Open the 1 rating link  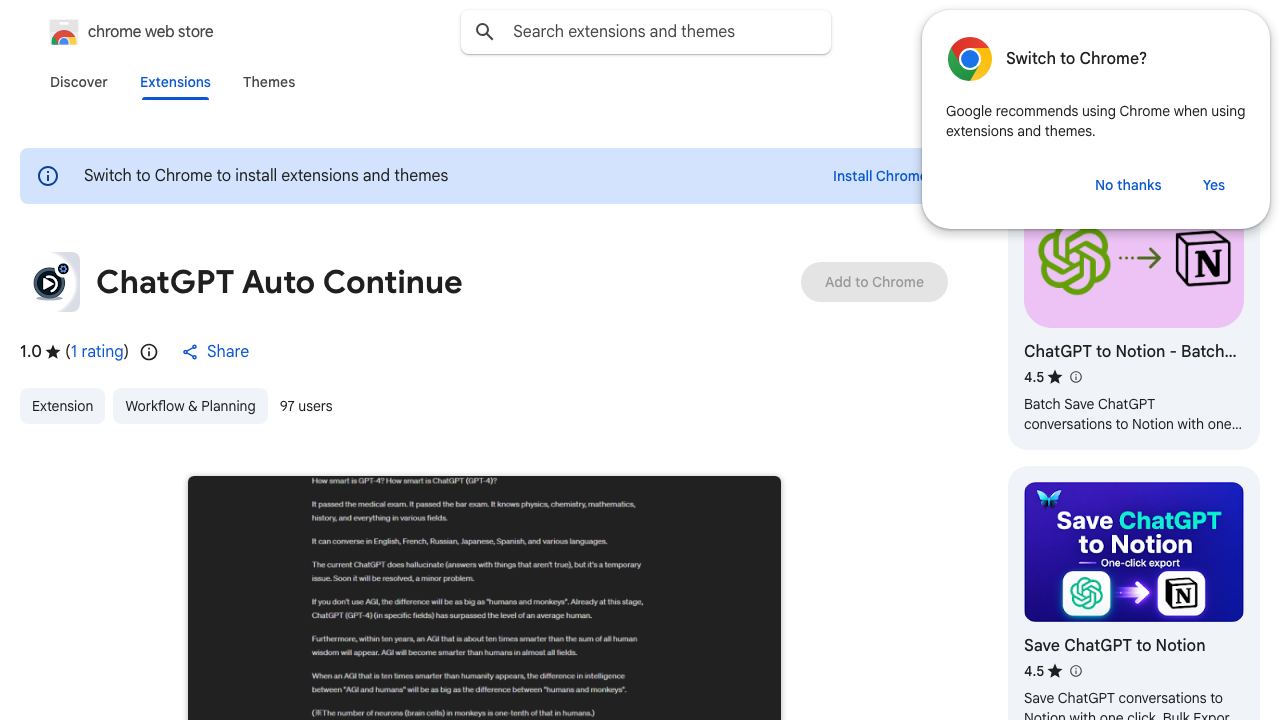click(x=97, y=352)
